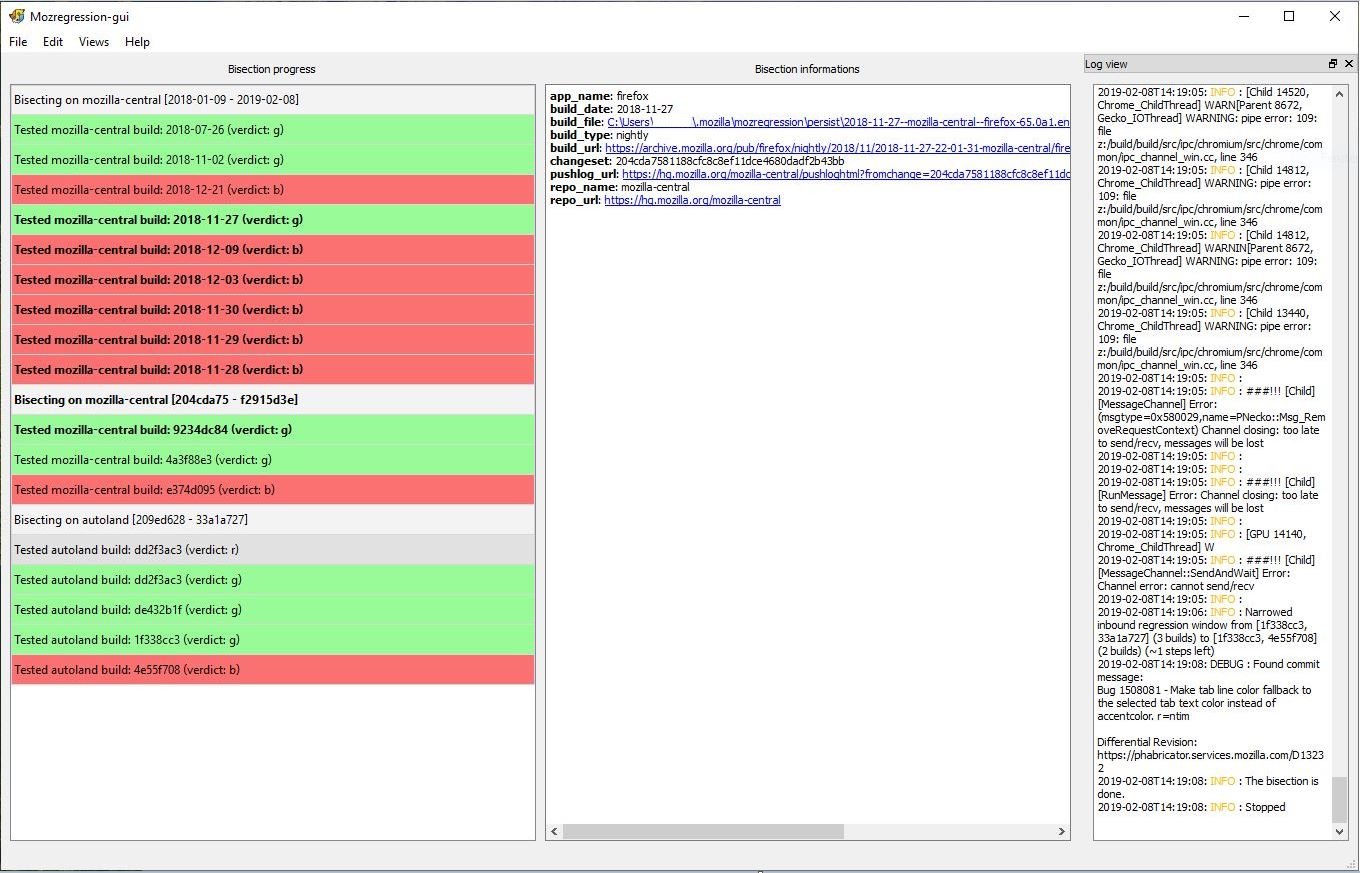The height and width of the screenshot is (873, 1360).
Task: Click log view scroll up arrow
Action: 1340,92
